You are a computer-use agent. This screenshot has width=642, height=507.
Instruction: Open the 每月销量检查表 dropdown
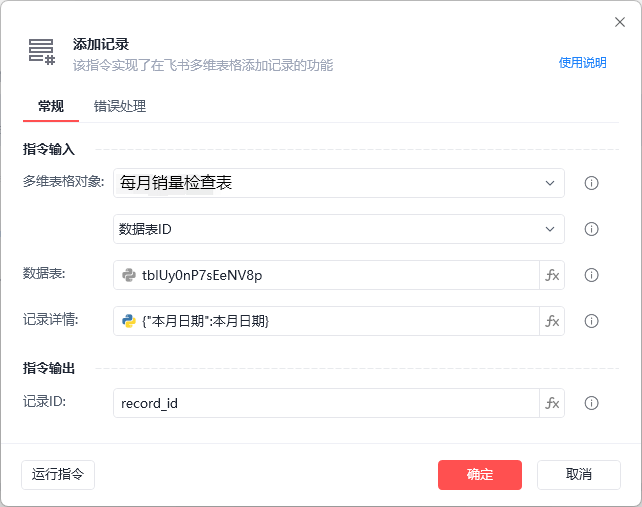coord(338,183)
